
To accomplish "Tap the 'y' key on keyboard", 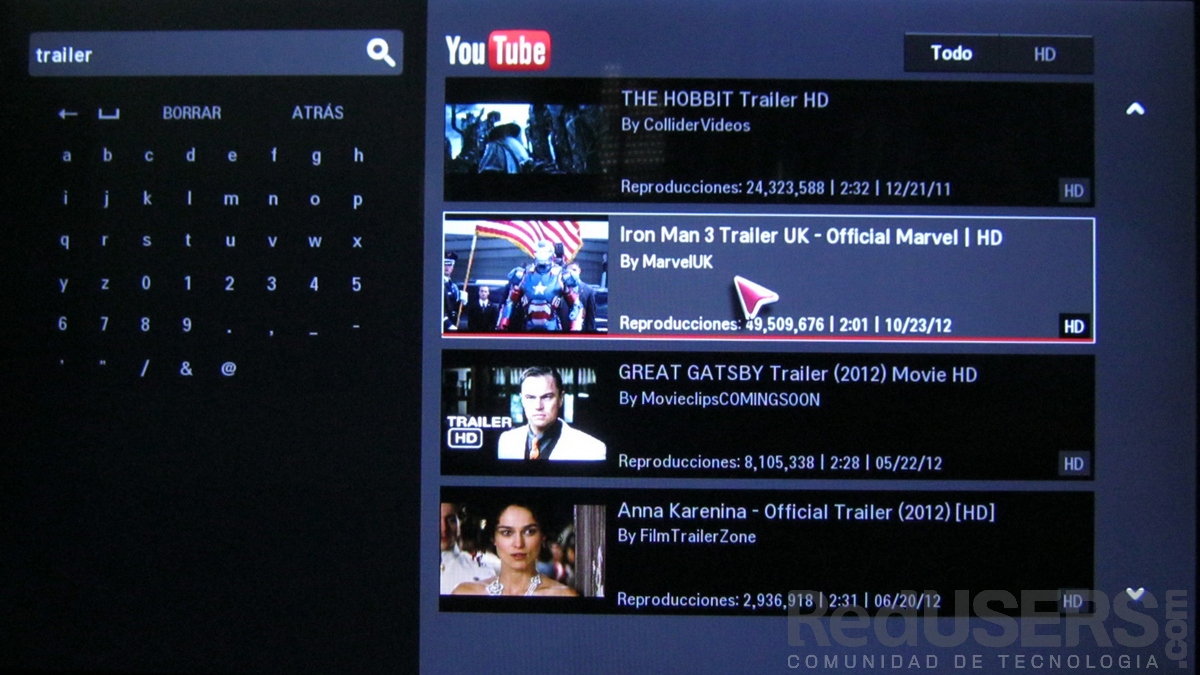I will 64,284.
